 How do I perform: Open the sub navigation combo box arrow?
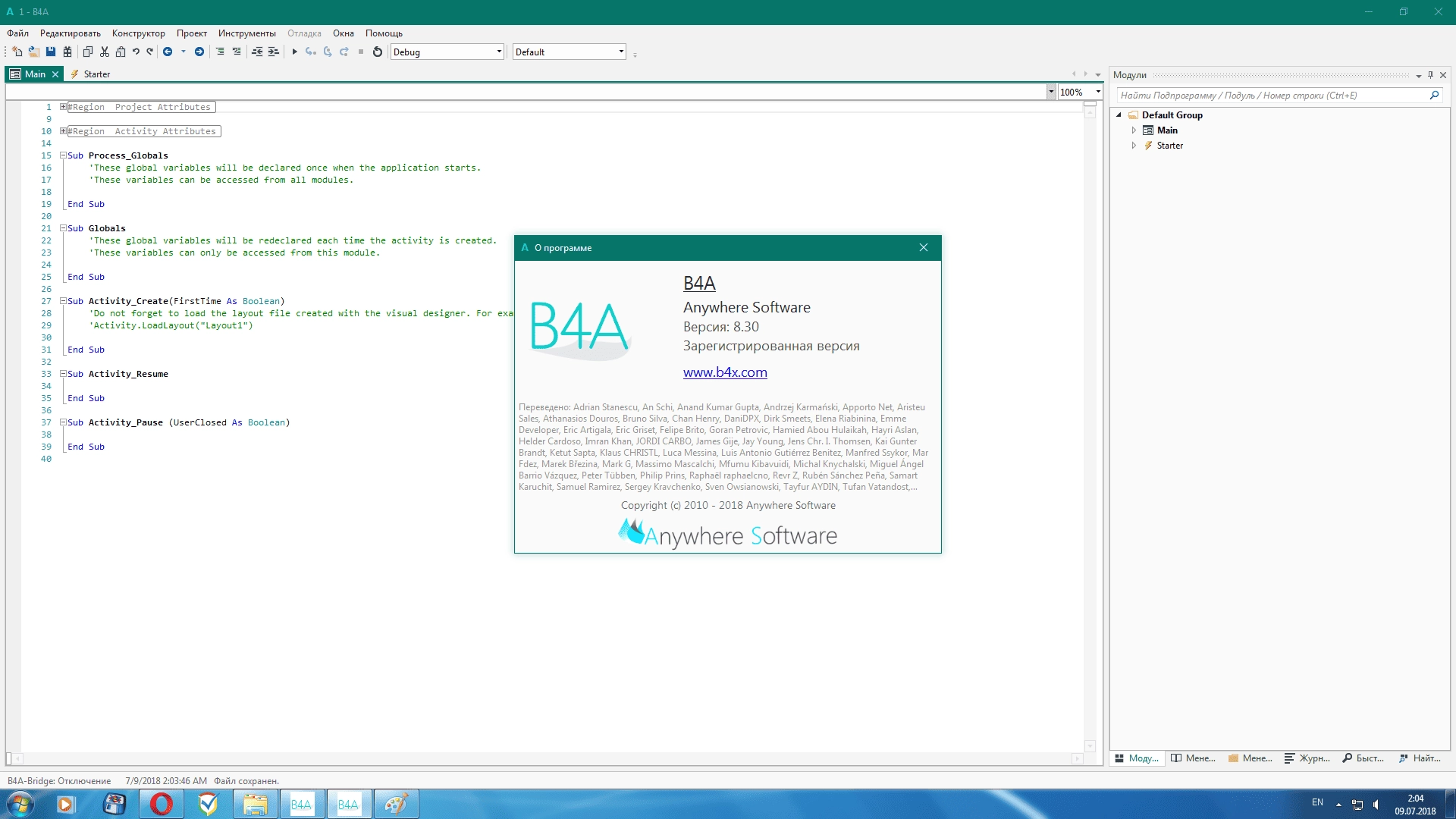pos(1050,92)
